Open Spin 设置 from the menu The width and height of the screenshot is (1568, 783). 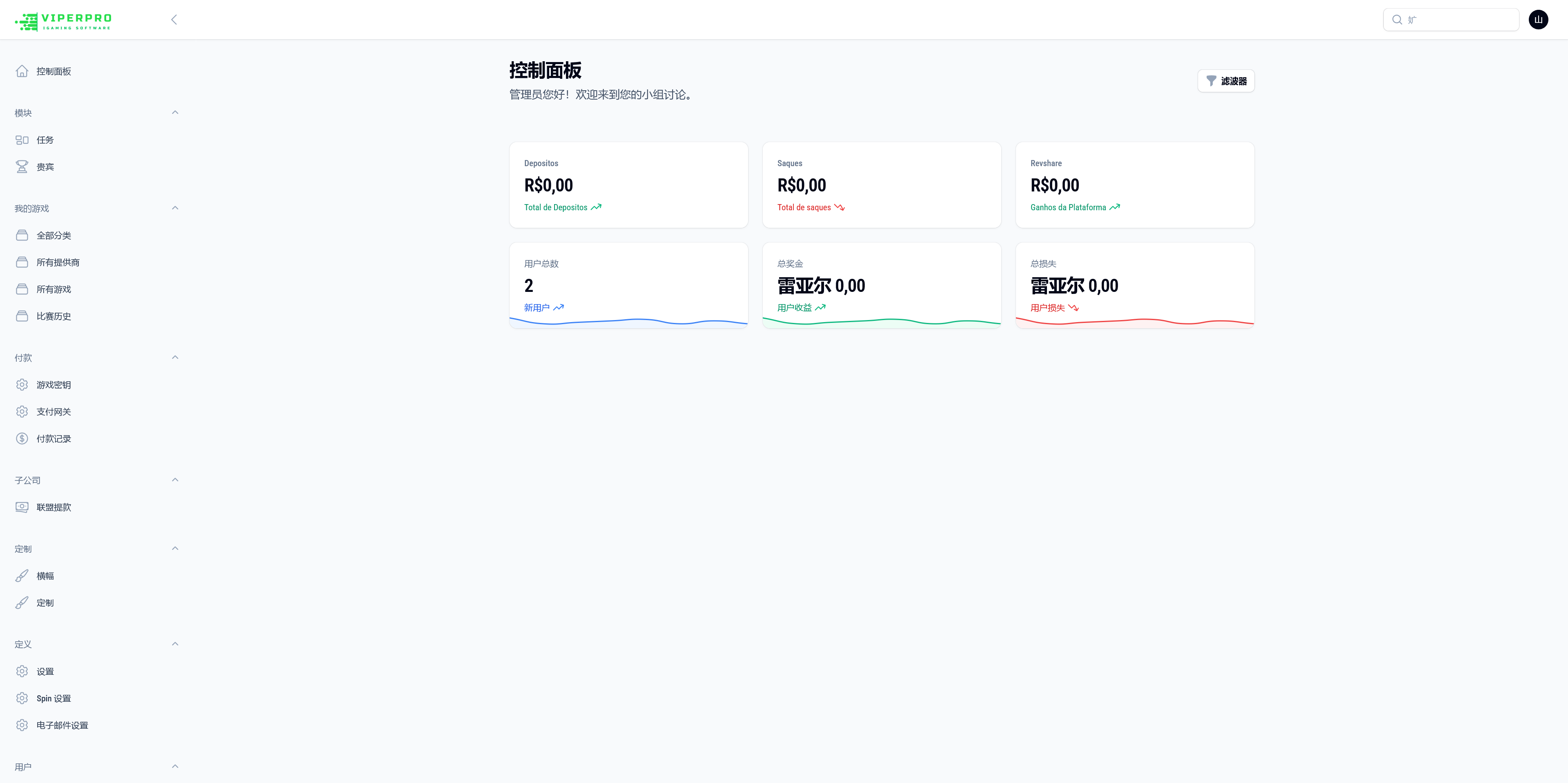[53, 698]
